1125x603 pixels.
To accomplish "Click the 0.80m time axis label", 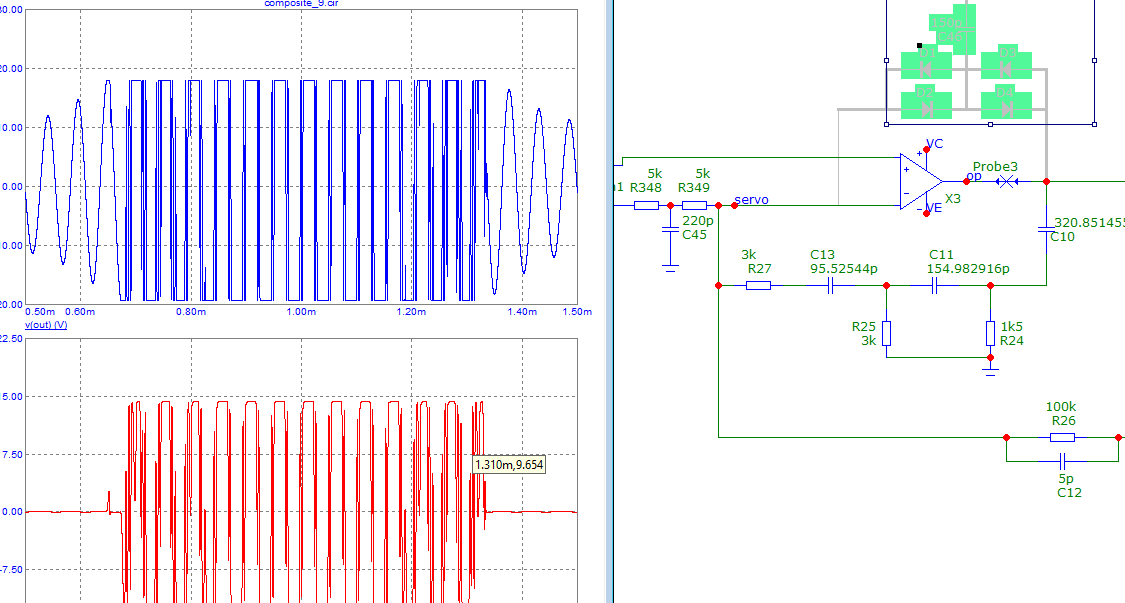I will click(191, 312).
